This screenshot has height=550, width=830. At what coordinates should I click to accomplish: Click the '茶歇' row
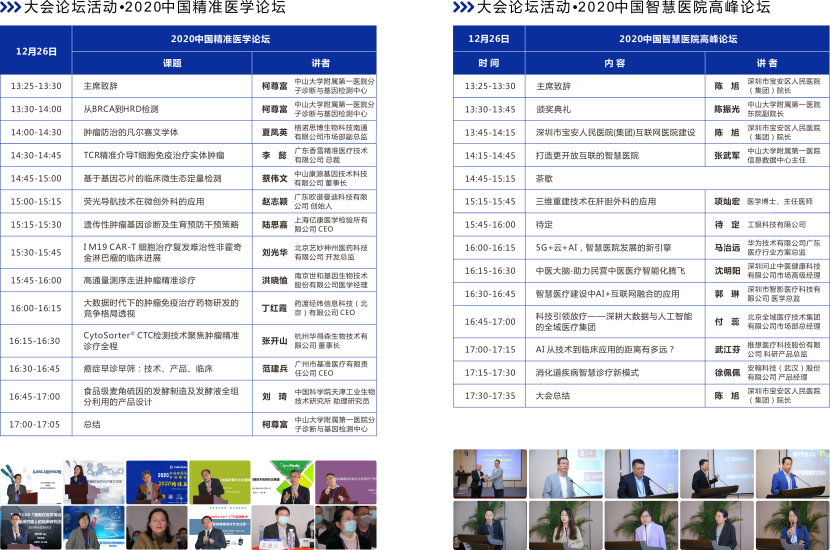(642, 178)
